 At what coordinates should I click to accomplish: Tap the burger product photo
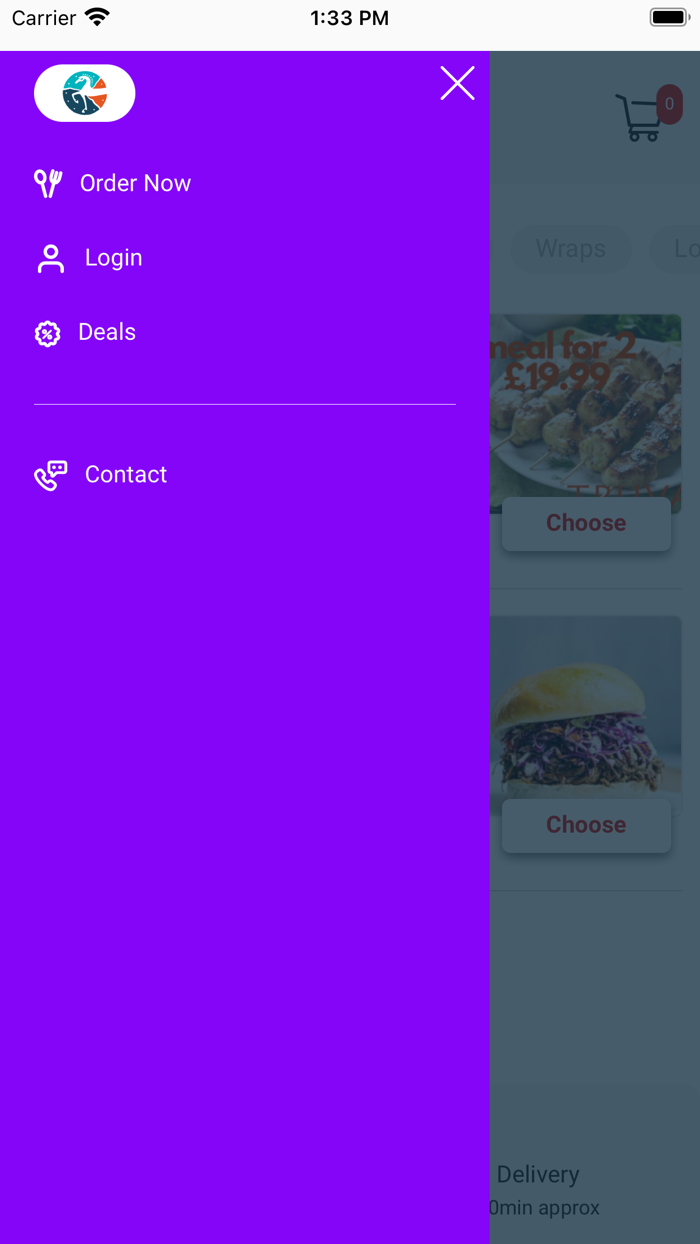pos(586,715)
